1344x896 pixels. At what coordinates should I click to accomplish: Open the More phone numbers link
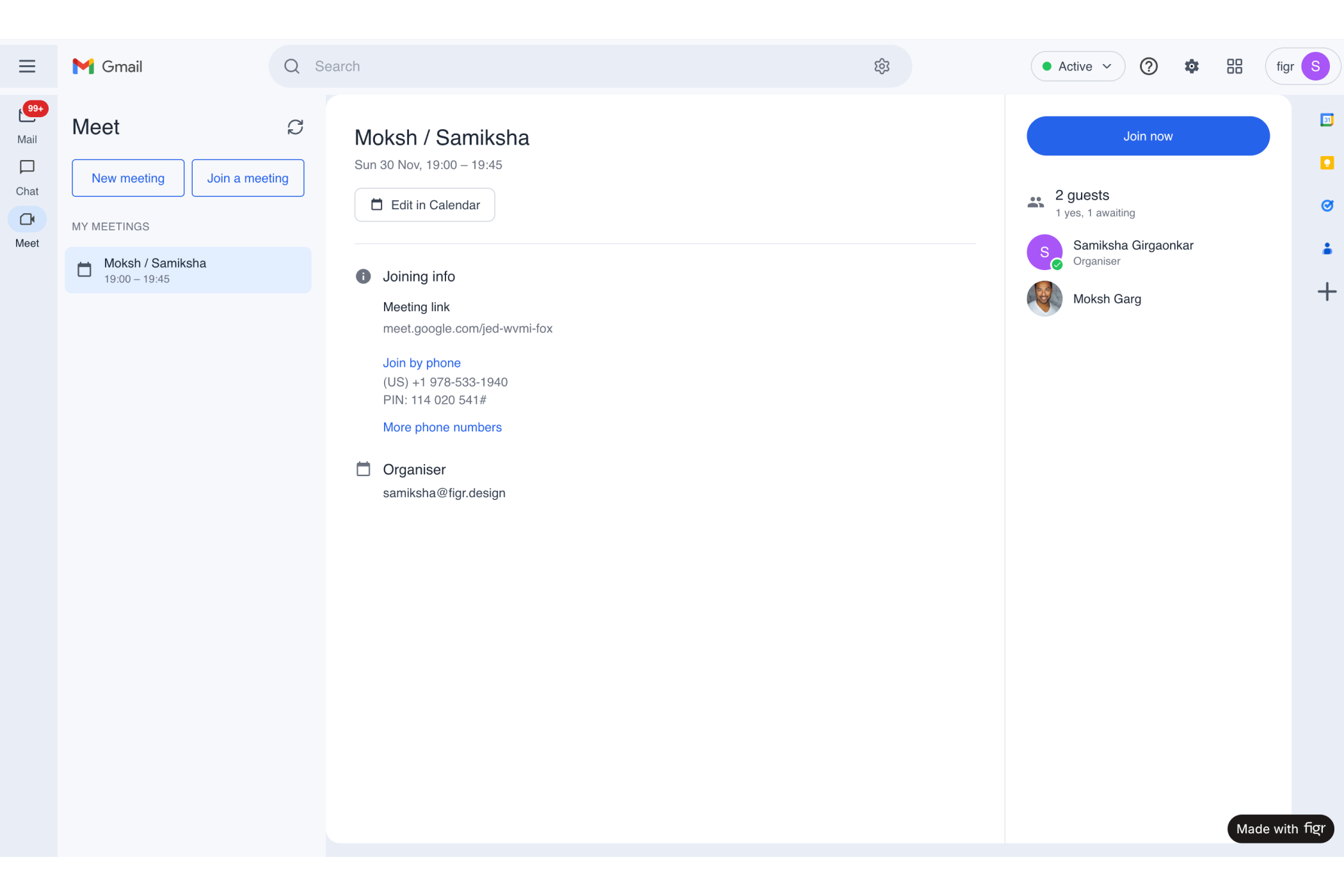[x=442, y=428]
